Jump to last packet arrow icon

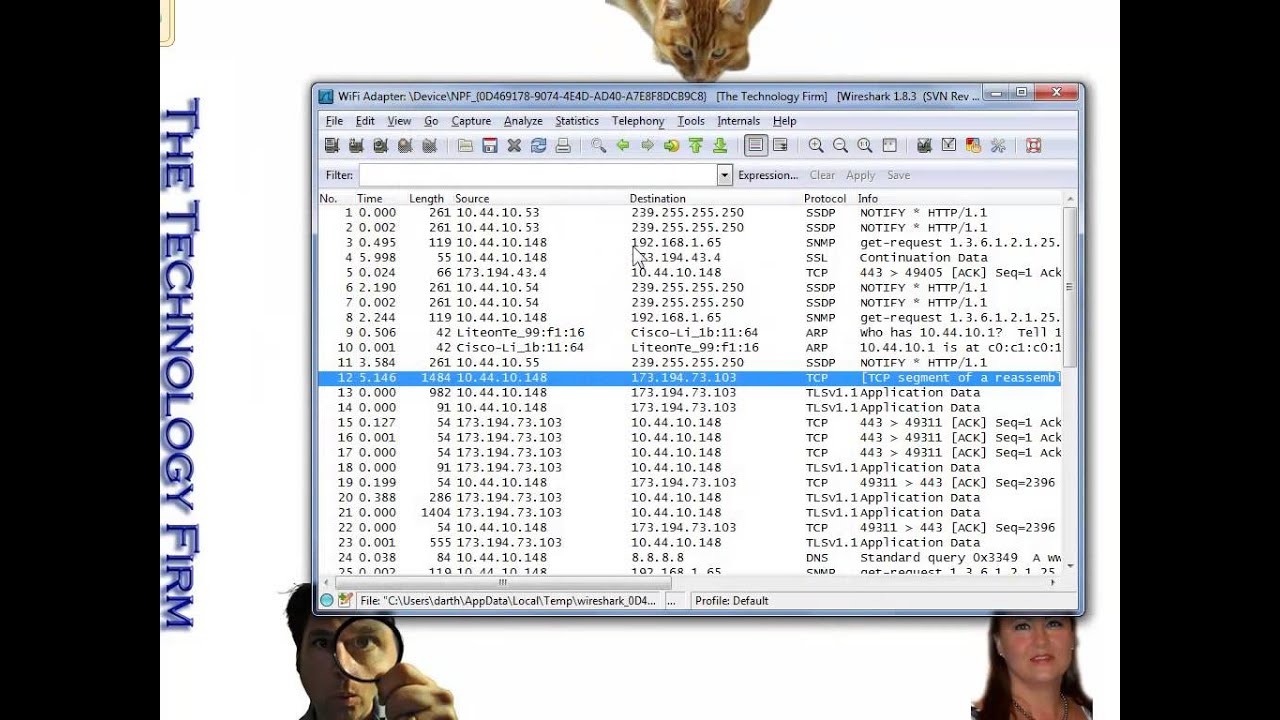[720, 146]
